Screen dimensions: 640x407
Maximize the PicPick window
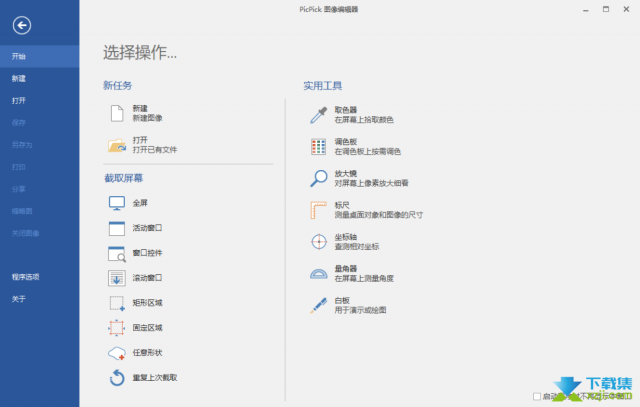[606, 9]
